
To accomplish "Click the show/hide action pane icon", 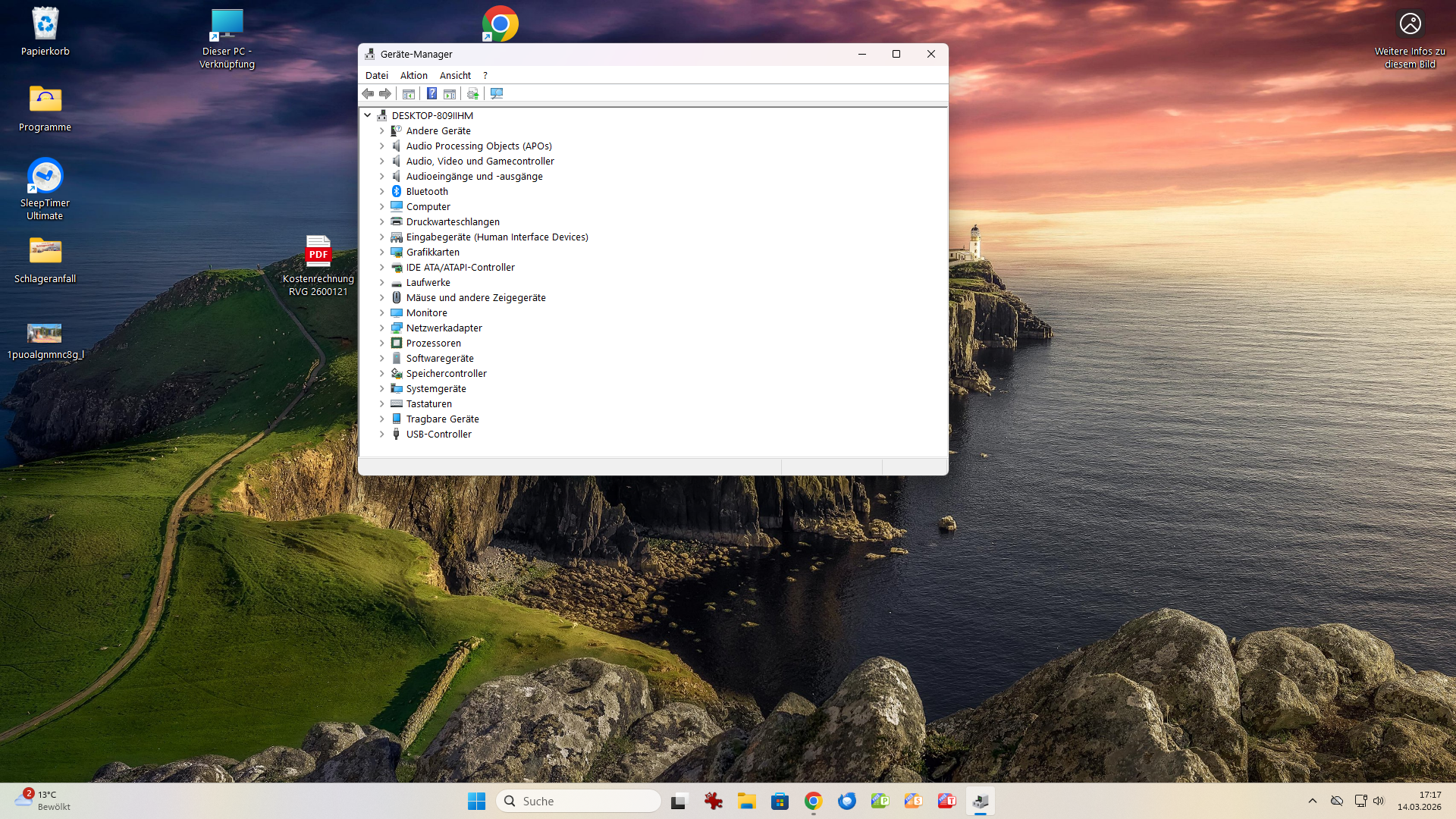I will [450, 93].
